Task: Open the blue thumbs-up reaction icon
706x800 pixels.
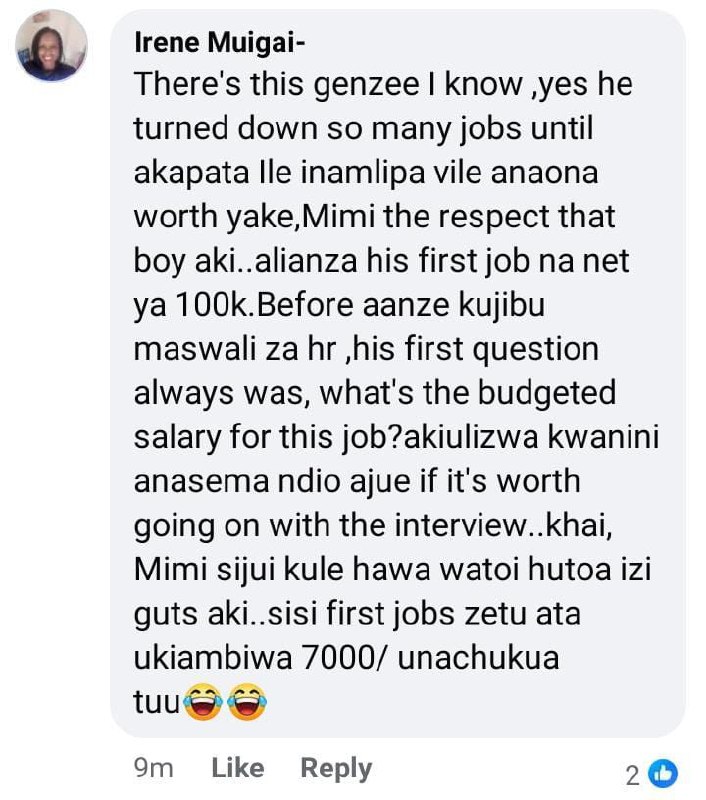Action: coord(663,774)
